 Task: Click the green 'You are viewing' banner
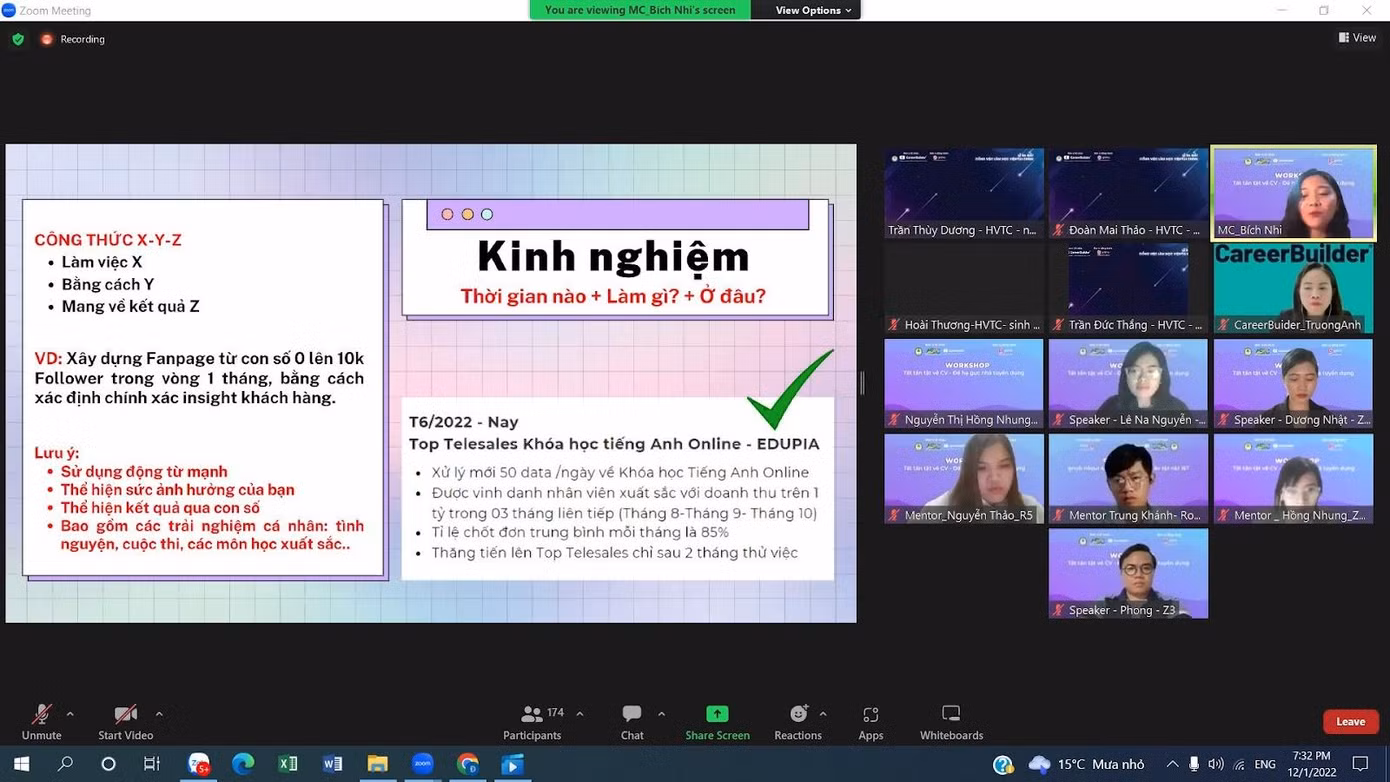[x=640, y=10]
